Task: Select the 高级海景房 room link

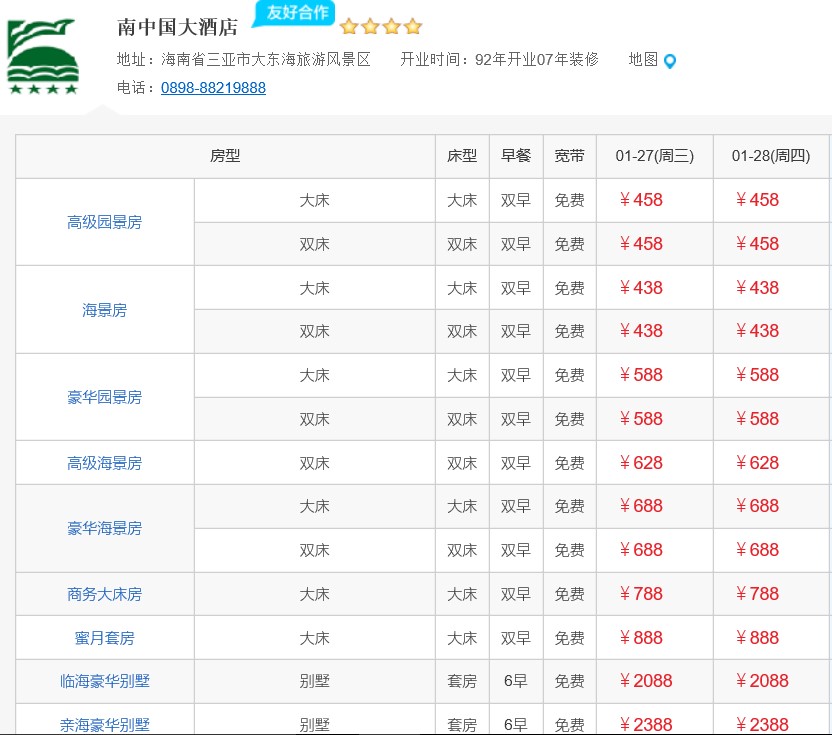Action: (104, 463)
